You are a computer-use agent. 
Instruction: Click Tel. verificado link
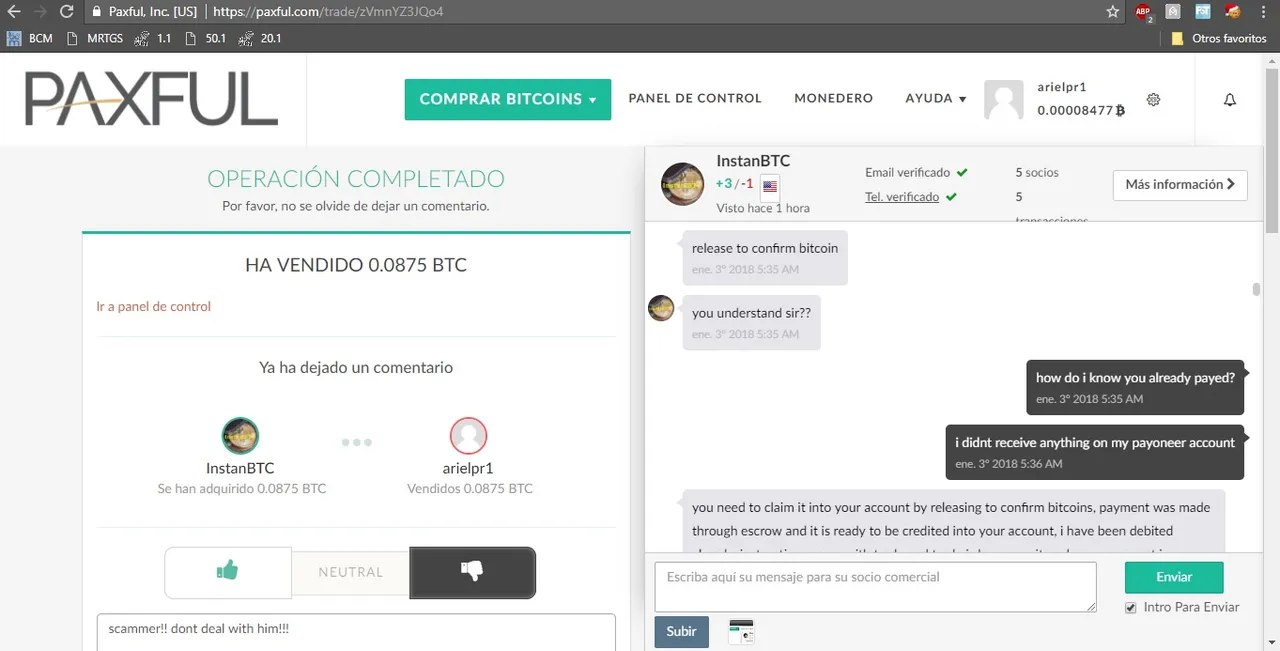click(902, 197)
